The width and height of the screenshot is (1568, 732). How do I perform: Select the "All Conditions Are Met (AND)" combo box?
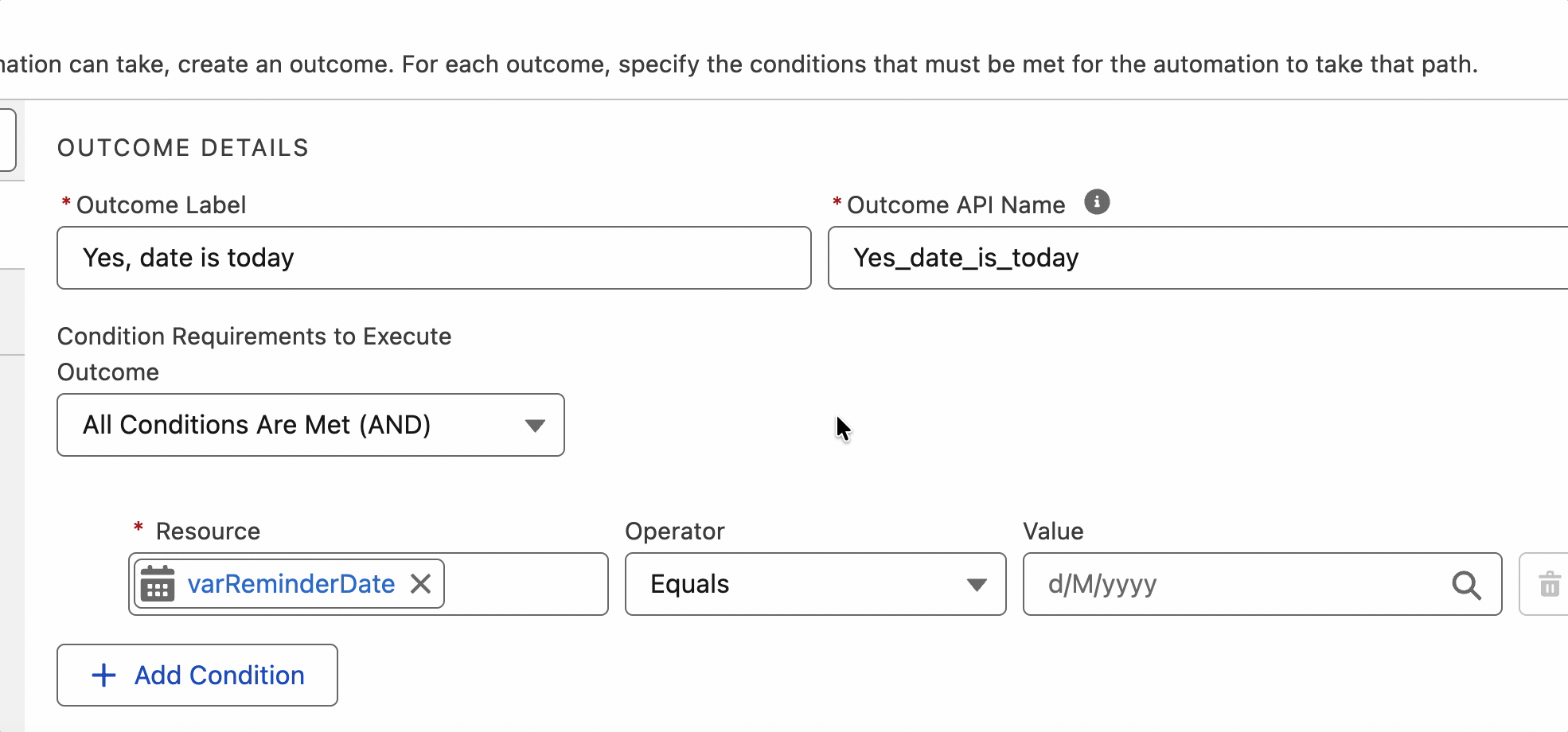pyautogui.click(x=310, y=425)
